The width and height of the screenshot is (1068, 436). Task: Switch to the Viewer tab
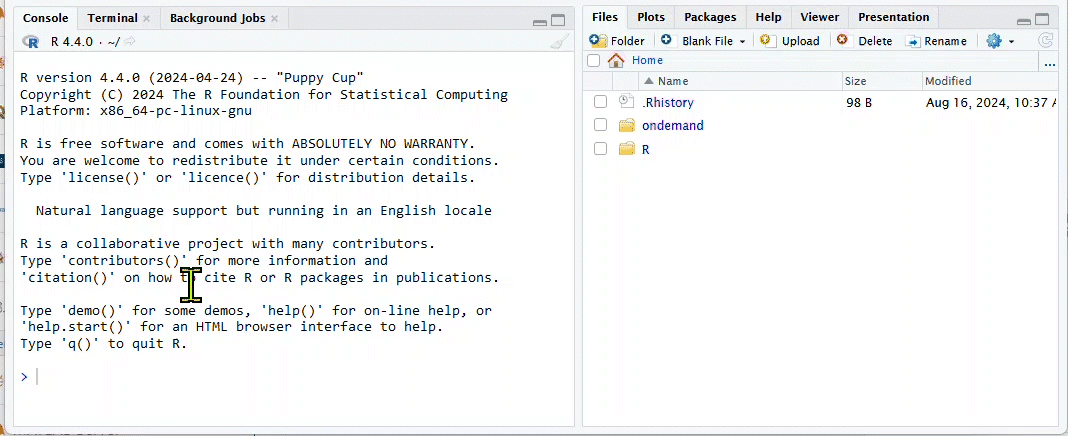coord(819,17)
